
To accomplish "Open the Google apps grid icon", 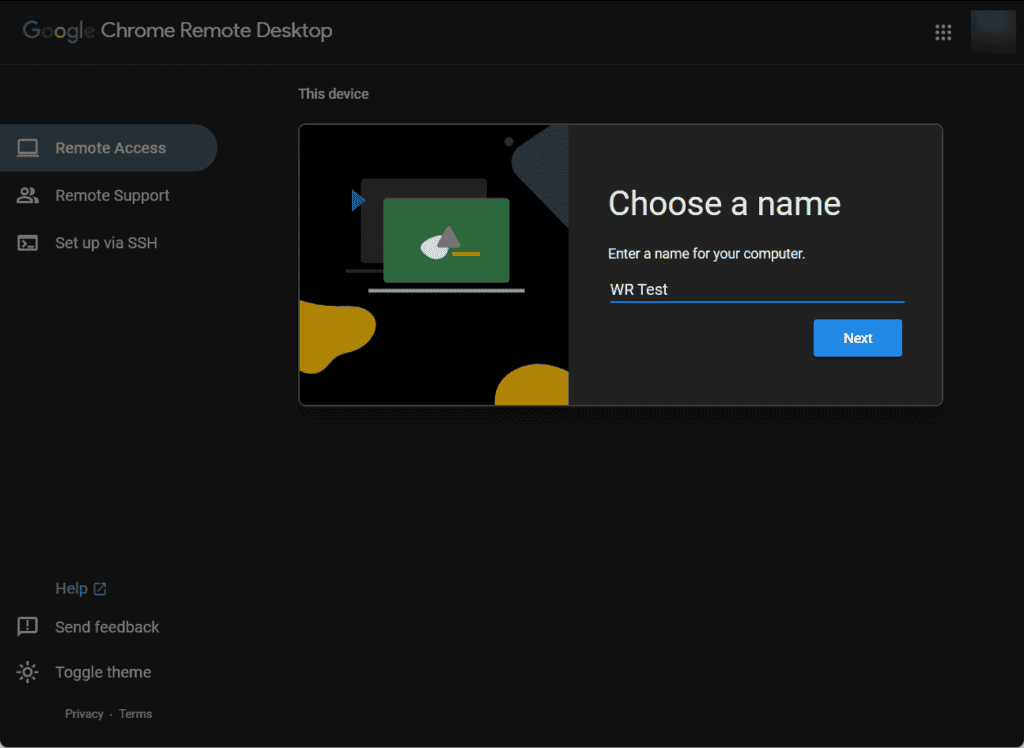I will 942,32.
